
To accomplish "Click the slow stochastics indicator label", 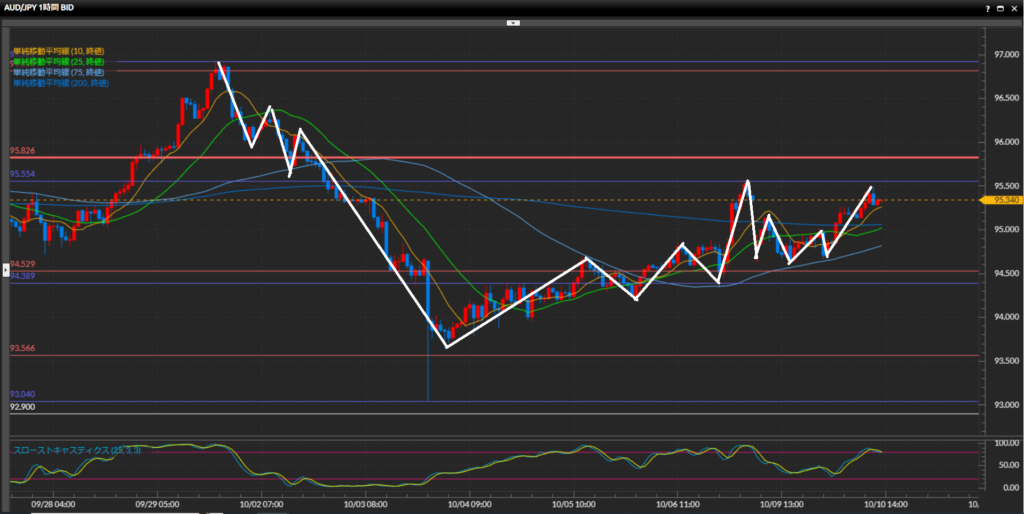I will pyautogui.click(x=76, y=451).
